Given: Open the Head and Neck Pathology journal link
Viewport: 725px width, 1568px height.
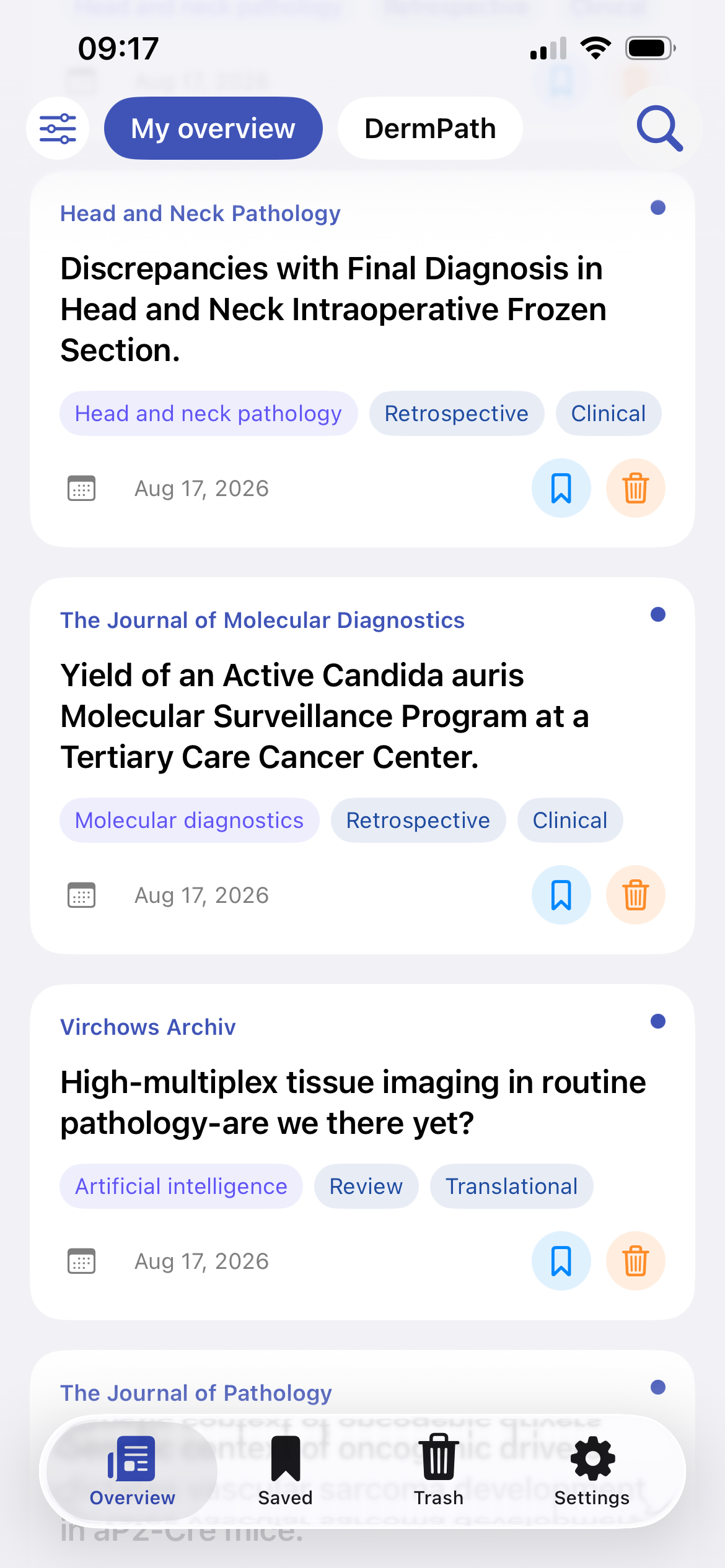Looking at the screenshot, I should [x=200, y=213].
